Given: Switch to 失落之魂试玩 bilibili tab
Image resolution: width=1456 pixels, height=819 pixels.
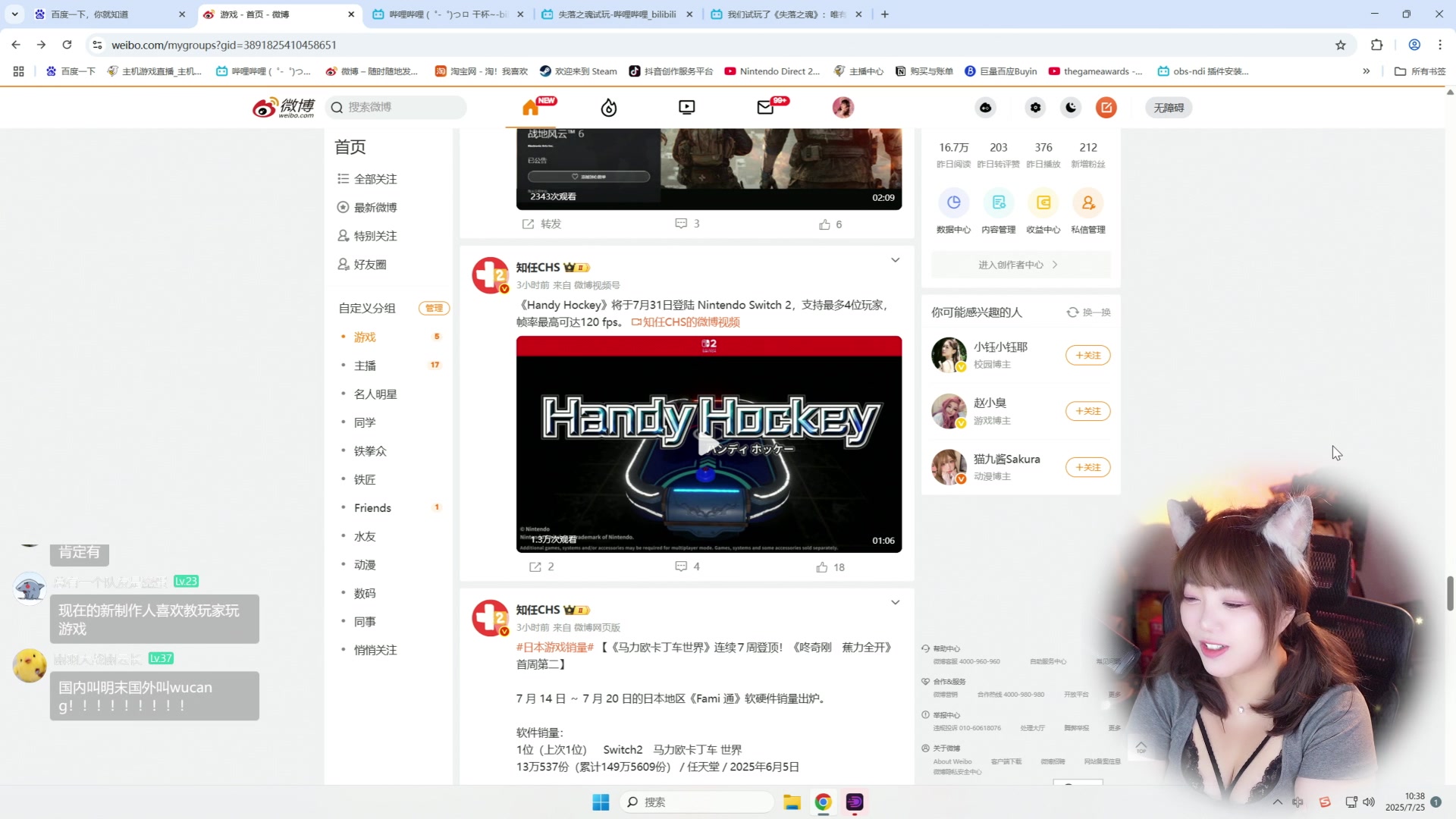Looking at the screenshot, I should tap(618, 14).
